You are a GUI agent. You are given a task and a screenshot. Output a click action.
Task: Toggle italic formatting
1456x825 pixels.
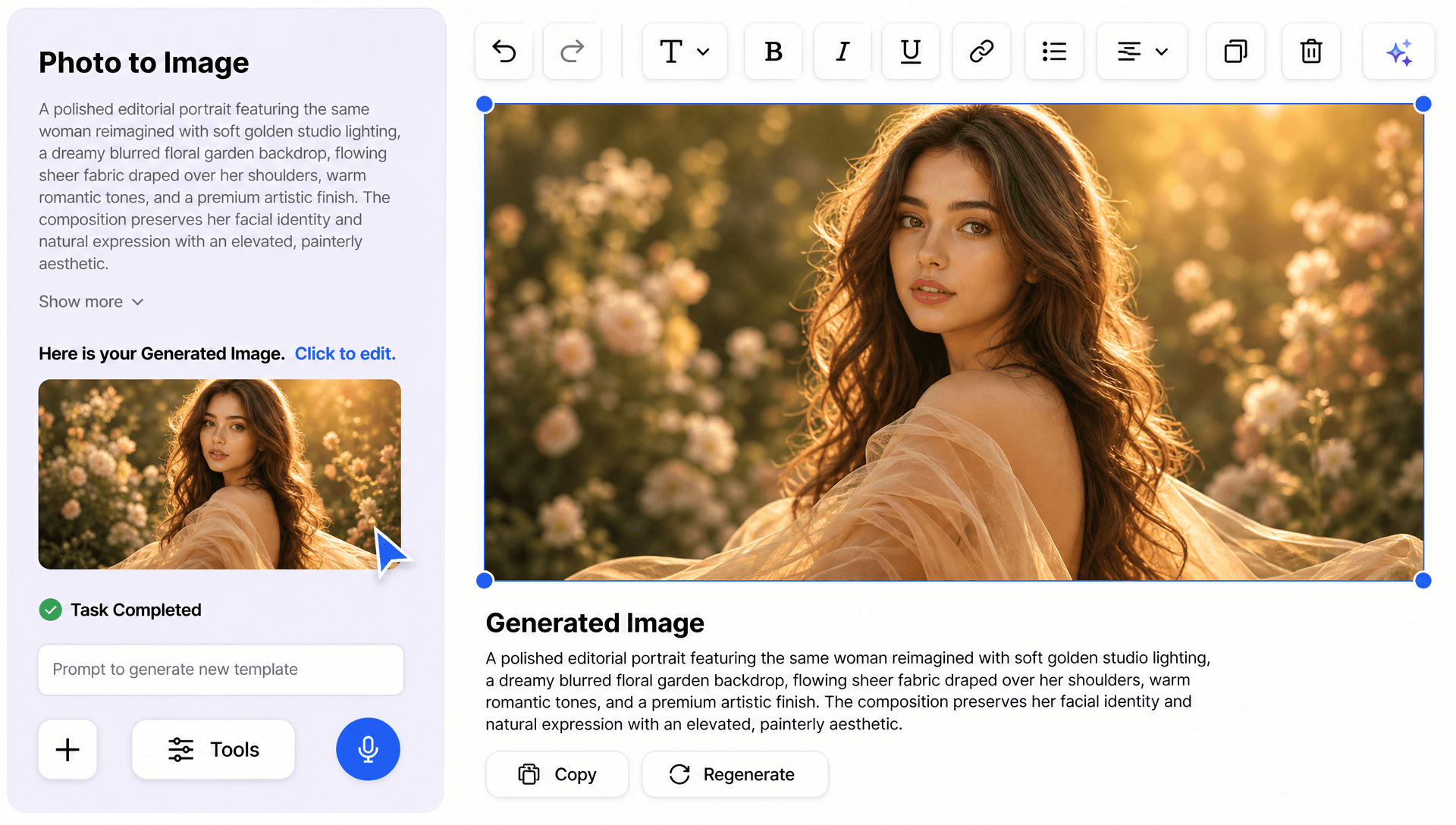842,52
